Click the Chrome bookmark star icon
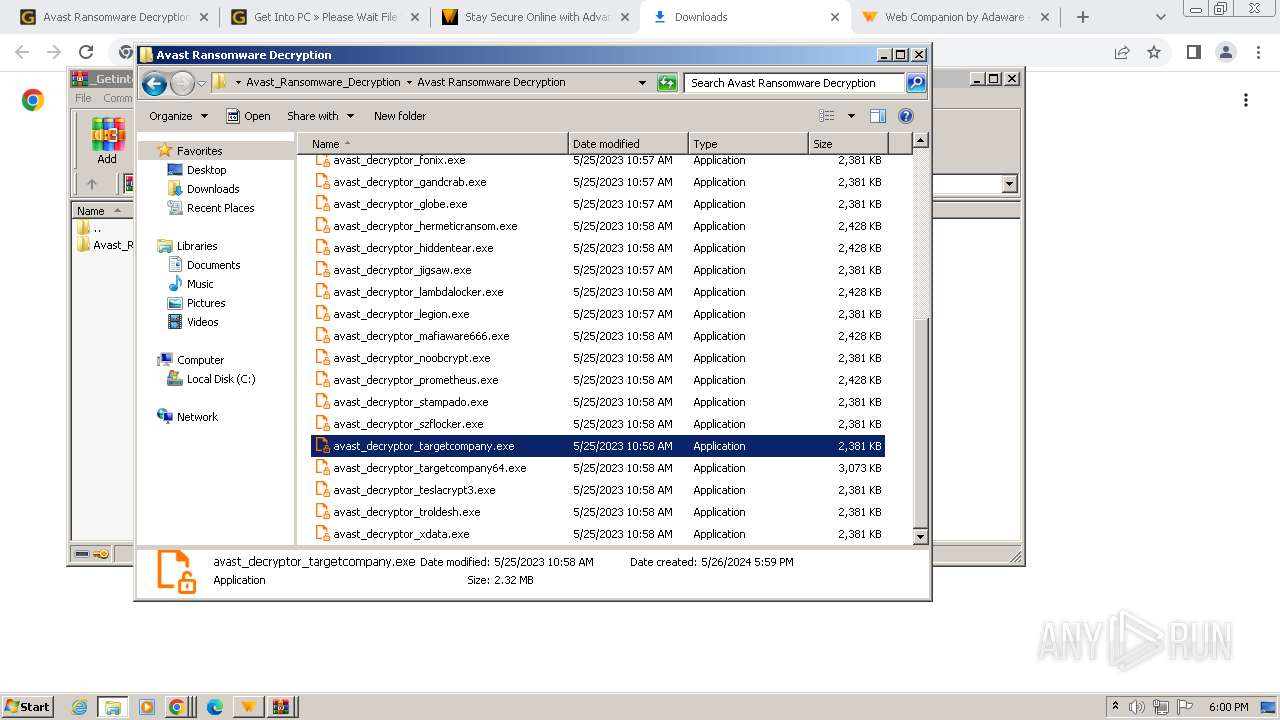The height and width of the screenshot is (720, 1280). 1154,52
